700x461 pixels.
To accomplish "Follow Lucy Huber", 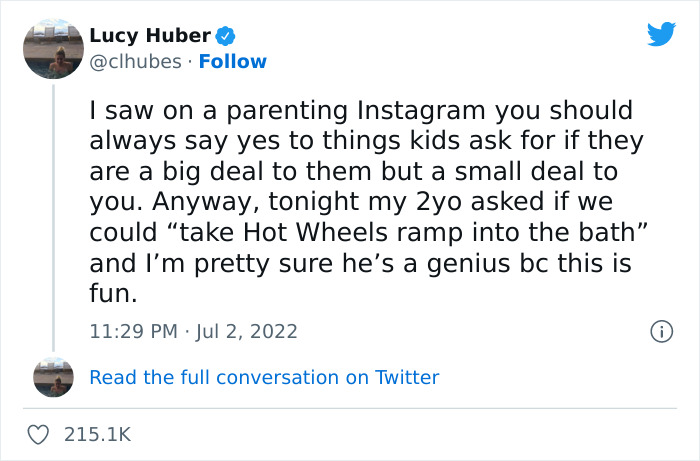I will click(x=232, y=62).
